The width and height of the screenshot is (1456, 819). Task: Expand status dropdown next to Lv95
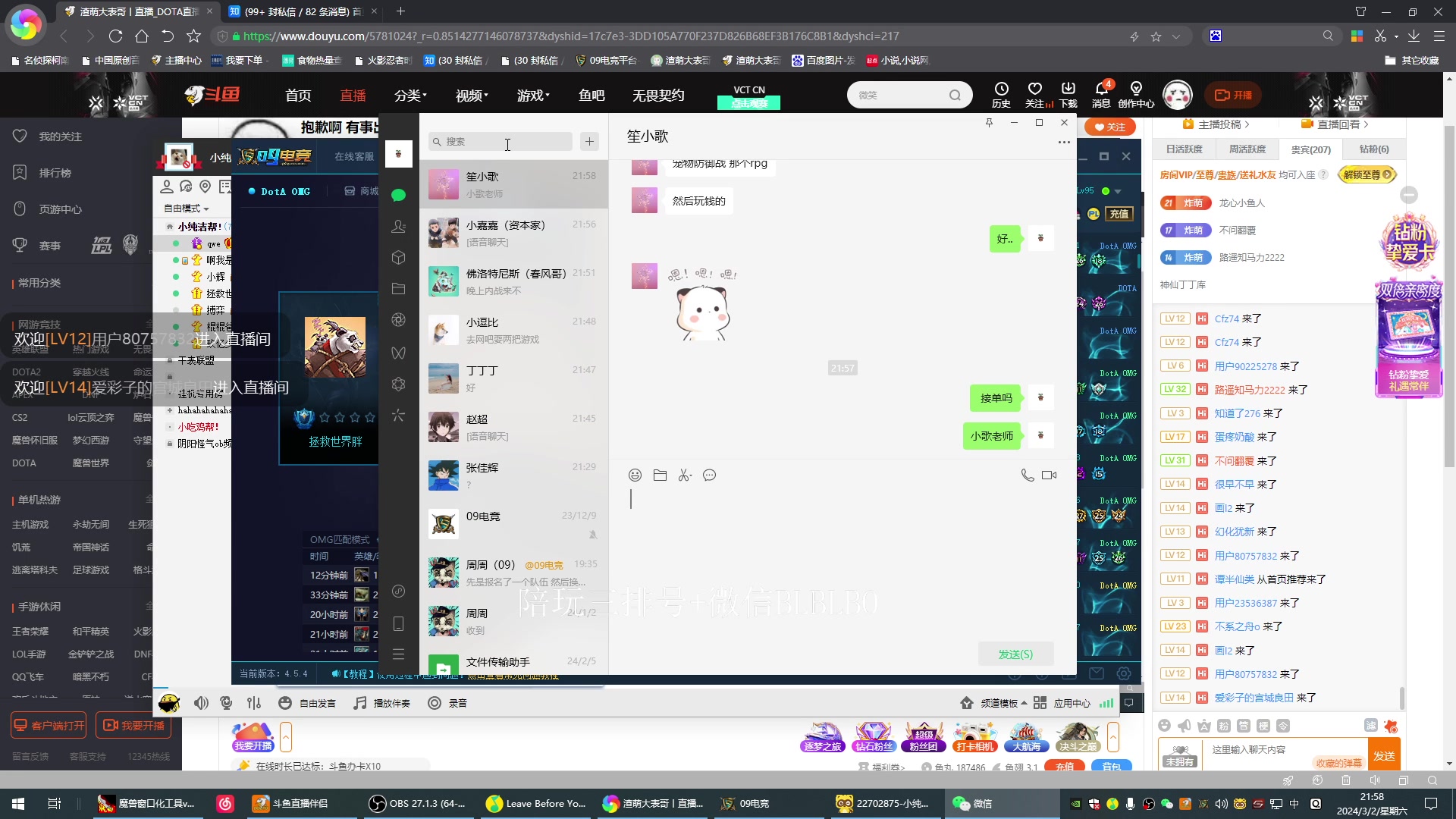[1118, 191]
